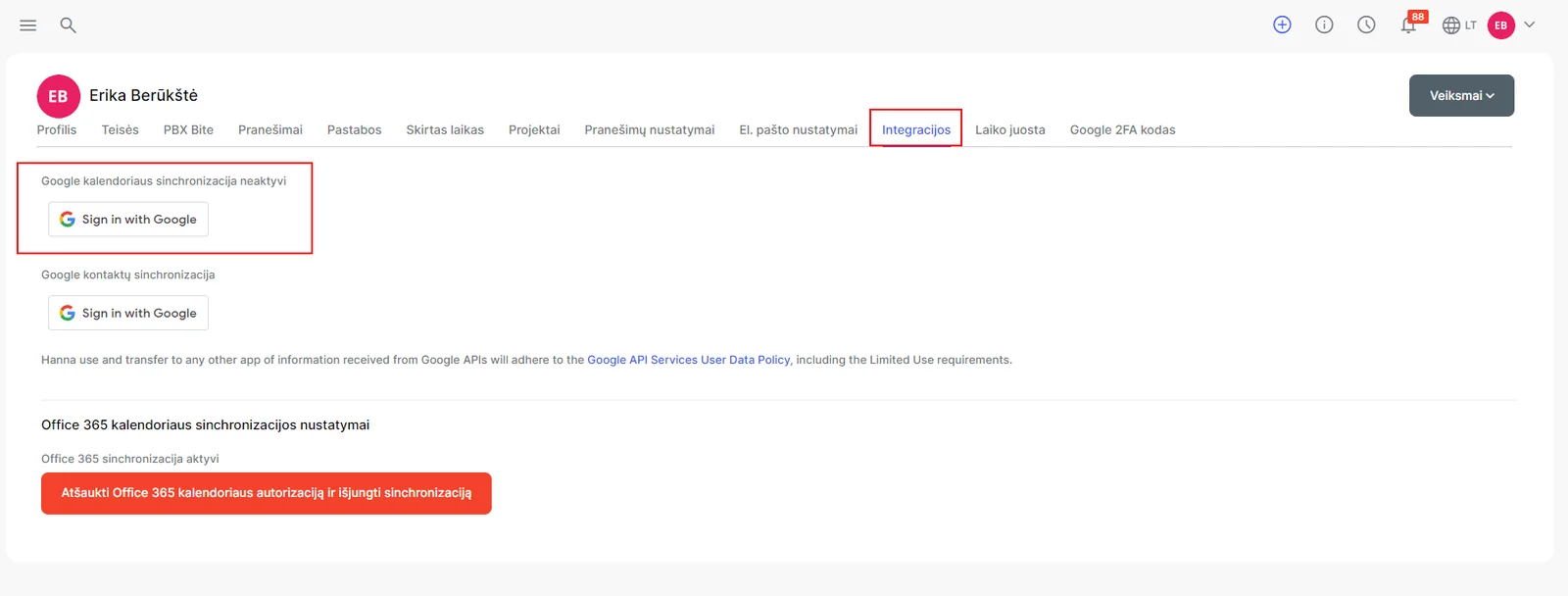This screenshot has height=596, width=1568.
Task: Select the Integracijos tab
Action: point(916,129)
